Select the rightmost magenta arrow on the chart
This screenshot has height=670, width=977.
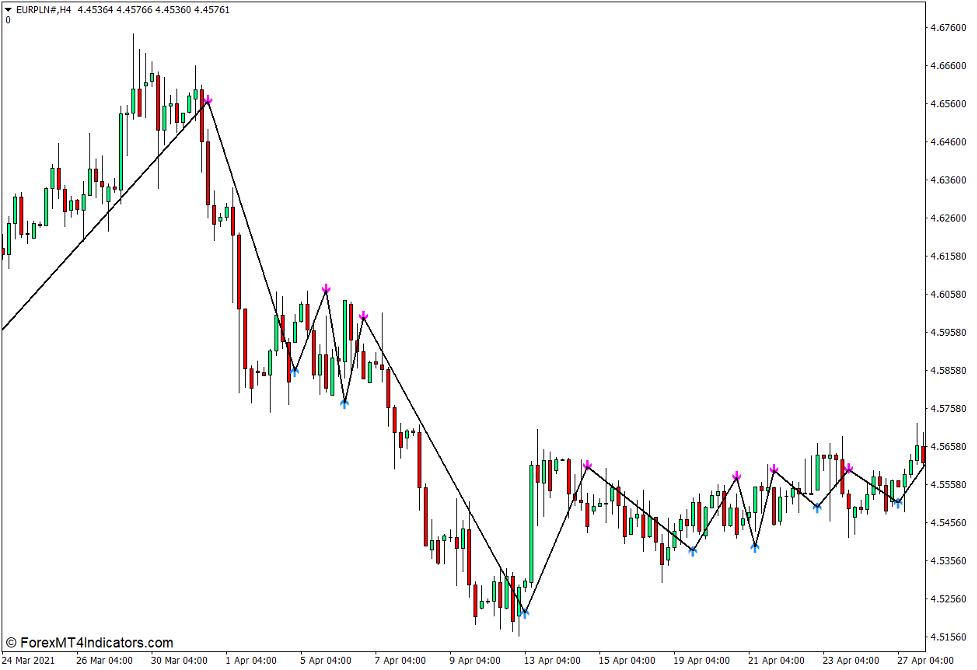(x=848, y=467)
